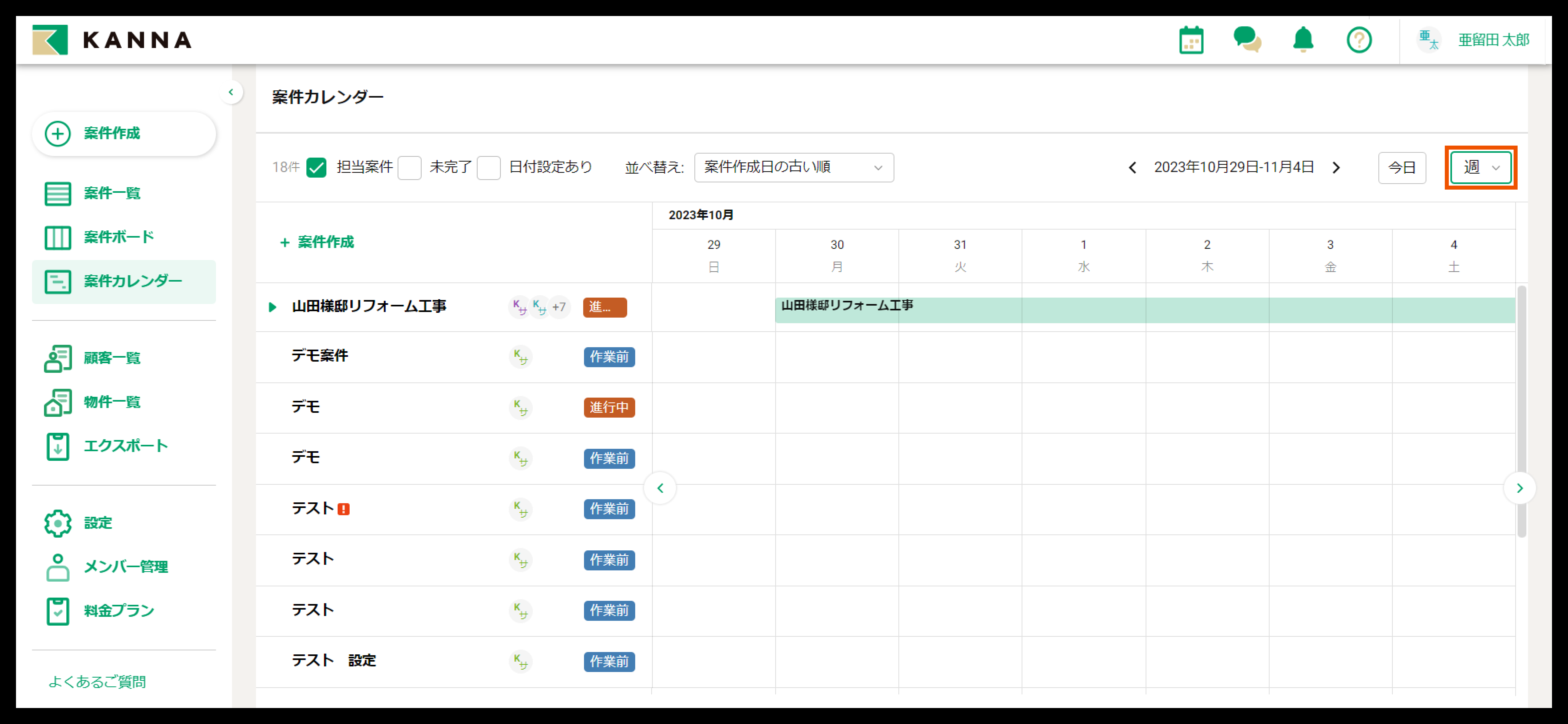Open the chat messages icon
The width and height of the screenshot is (1568, 724).
(x=1247, y=40)
